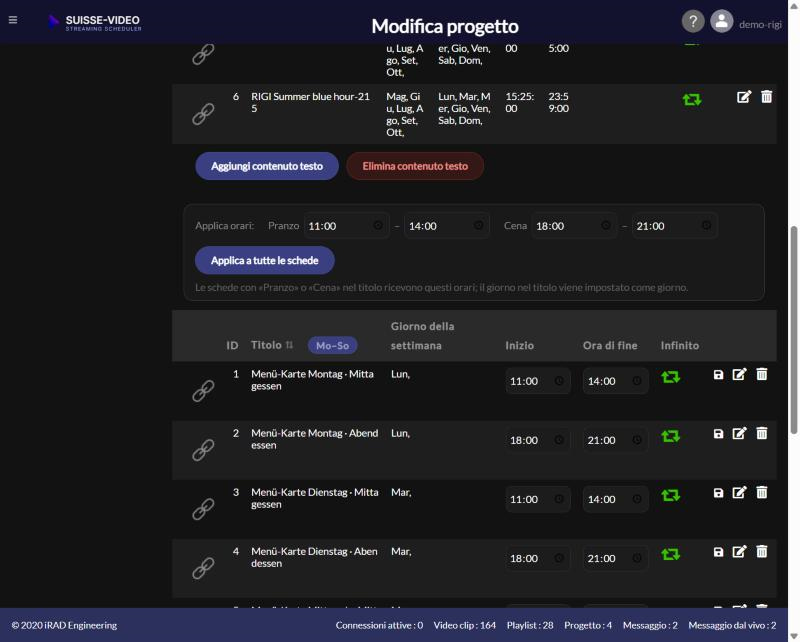Select the Mo–So filter pill

click(332, 345)
